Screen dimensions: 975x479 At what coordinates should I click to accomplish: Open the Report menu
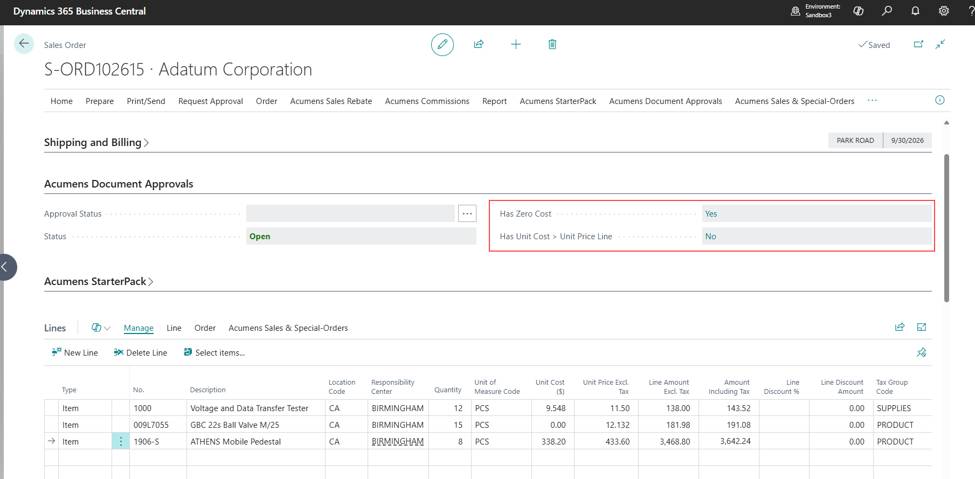(494, 101)
